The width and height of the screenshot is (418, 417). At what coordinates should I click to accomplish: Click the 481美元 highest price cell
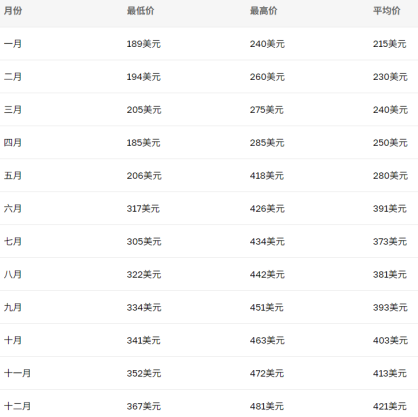point(267,406)
